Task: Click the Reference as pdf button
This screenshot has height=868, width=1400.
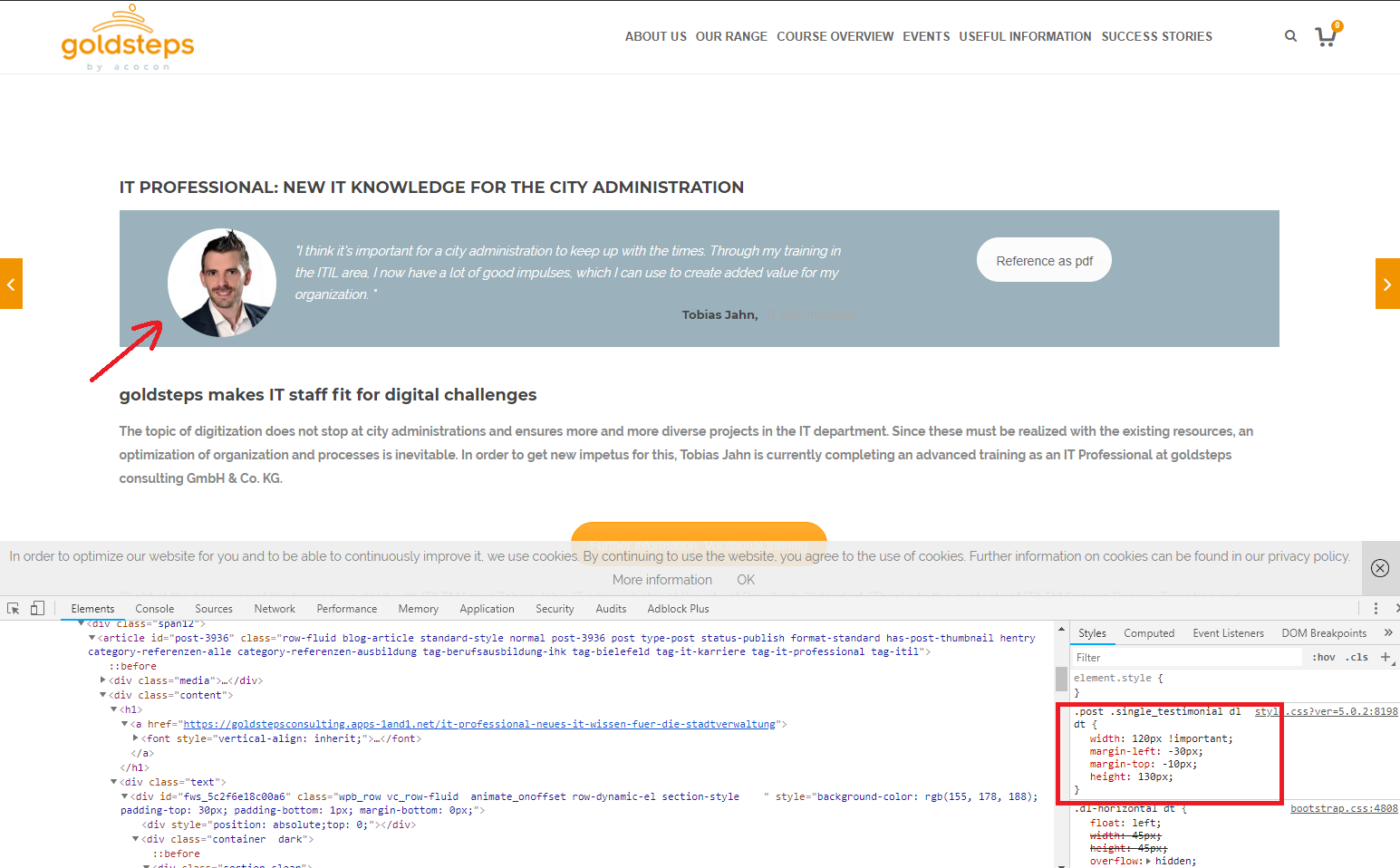Action: point(1044,260)
